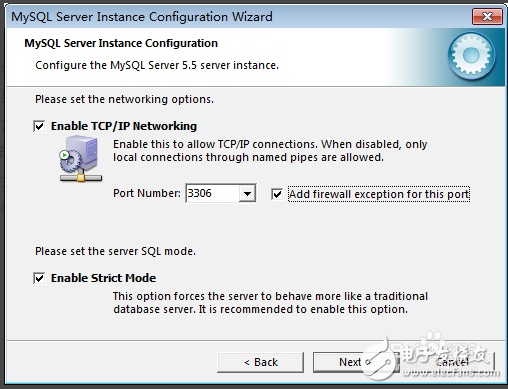This screenshot has height=389, width=508.
Task: Click the "Port Number:" label
Action: click(x=147, y=193)
